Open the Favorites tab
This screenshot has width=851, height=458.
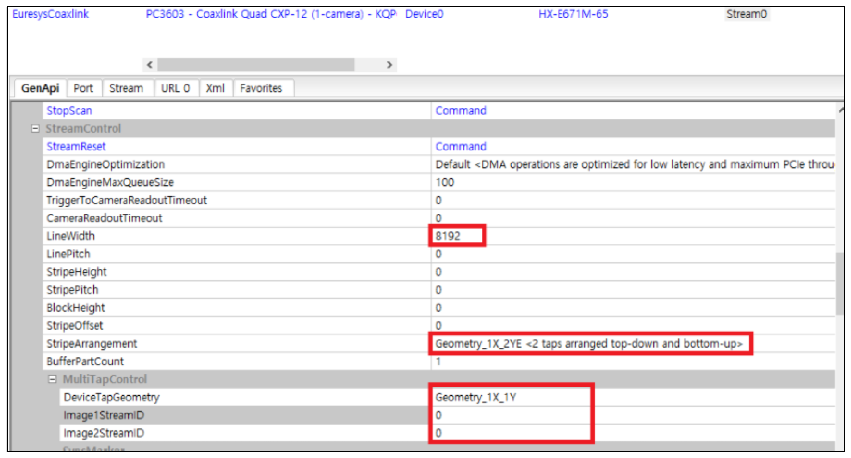point(261,88)
